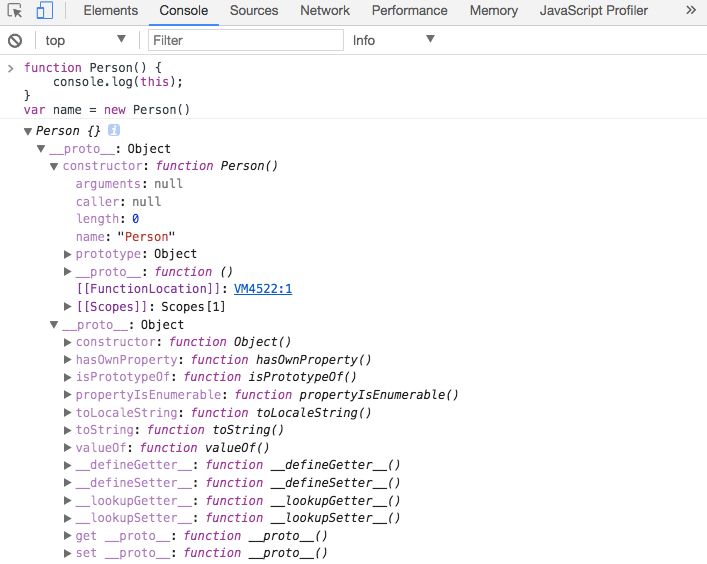Collapse the constructor: function Person() node
707x564 pixels.
coord(55,167)
